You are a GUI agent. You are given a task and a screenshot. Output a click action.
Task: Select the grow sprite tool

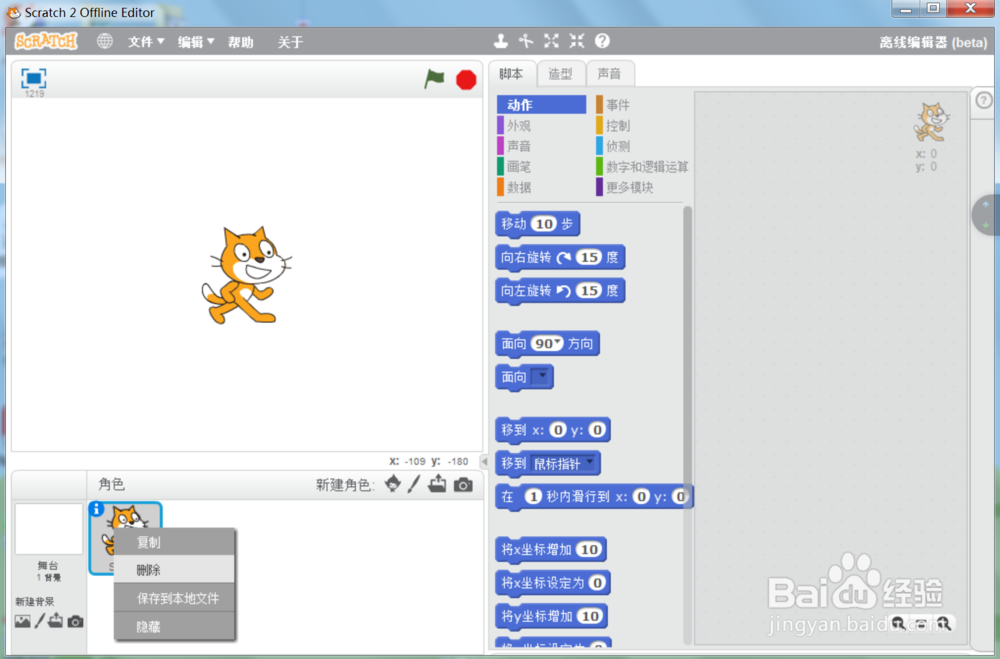pyautogui.click(x=551, y=41)
